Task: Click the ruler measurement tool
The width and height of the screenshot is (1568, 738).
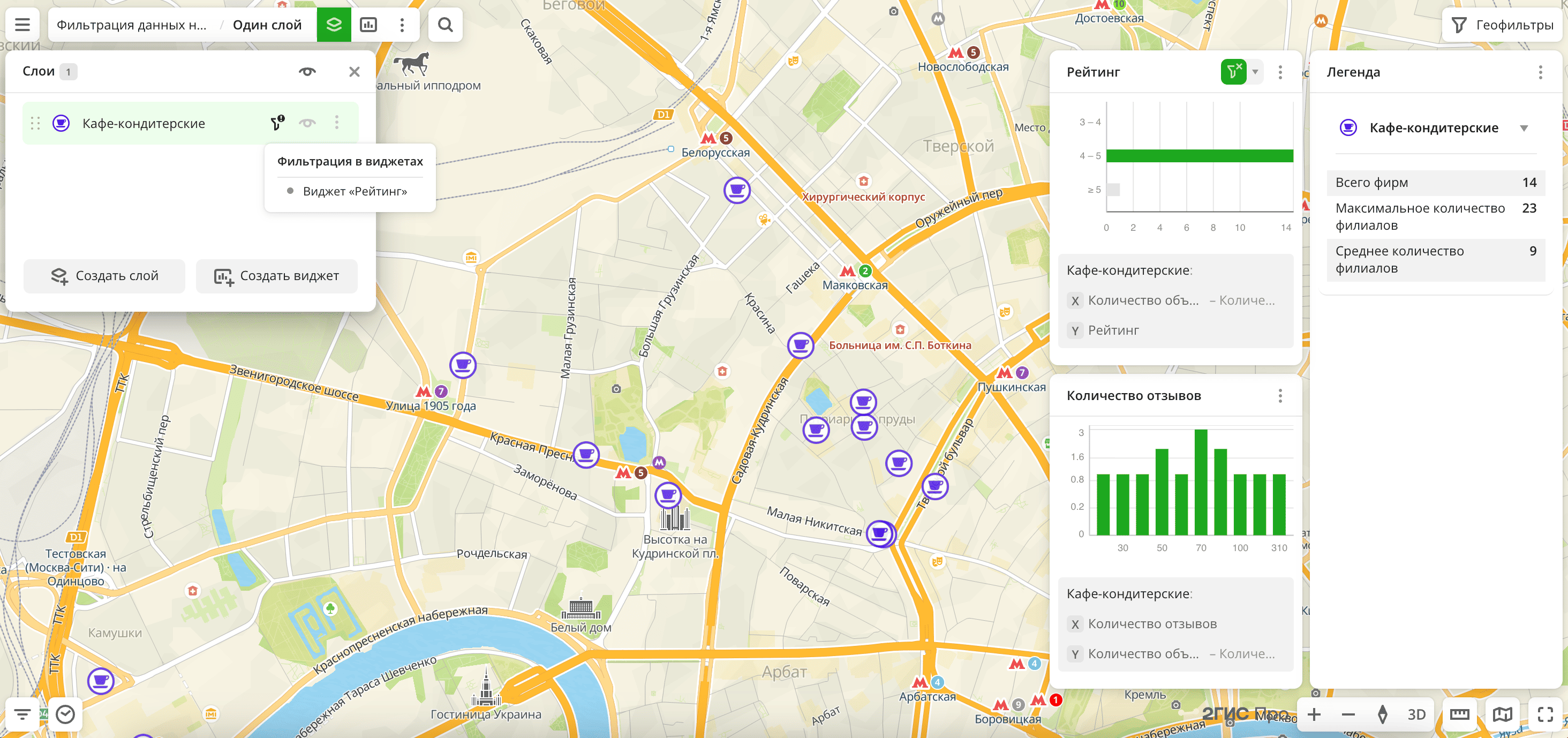Action: tap(1459, 714)
